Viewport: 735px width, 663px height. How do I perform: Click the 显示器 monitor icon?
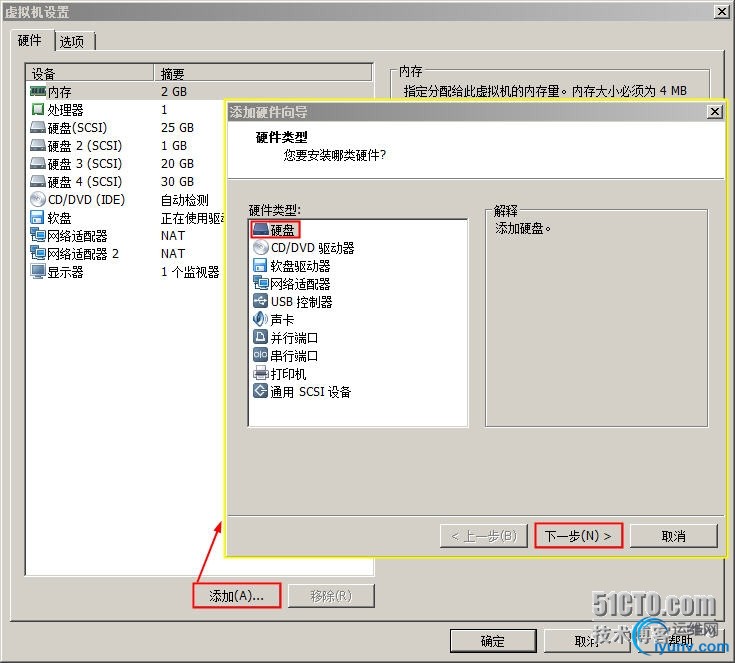pyautogui.click(x=38, y=271)
